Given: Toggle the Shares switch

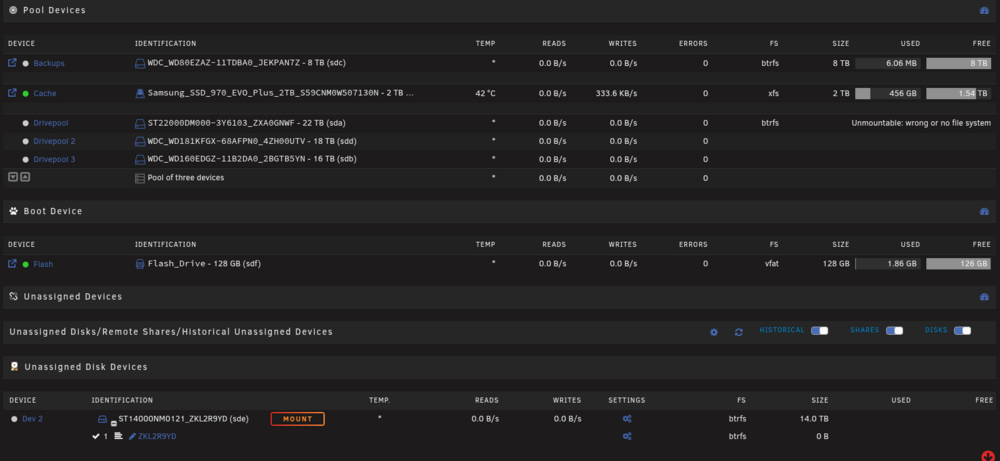Looking at the screenshot, I should click(x=894, y=330).
